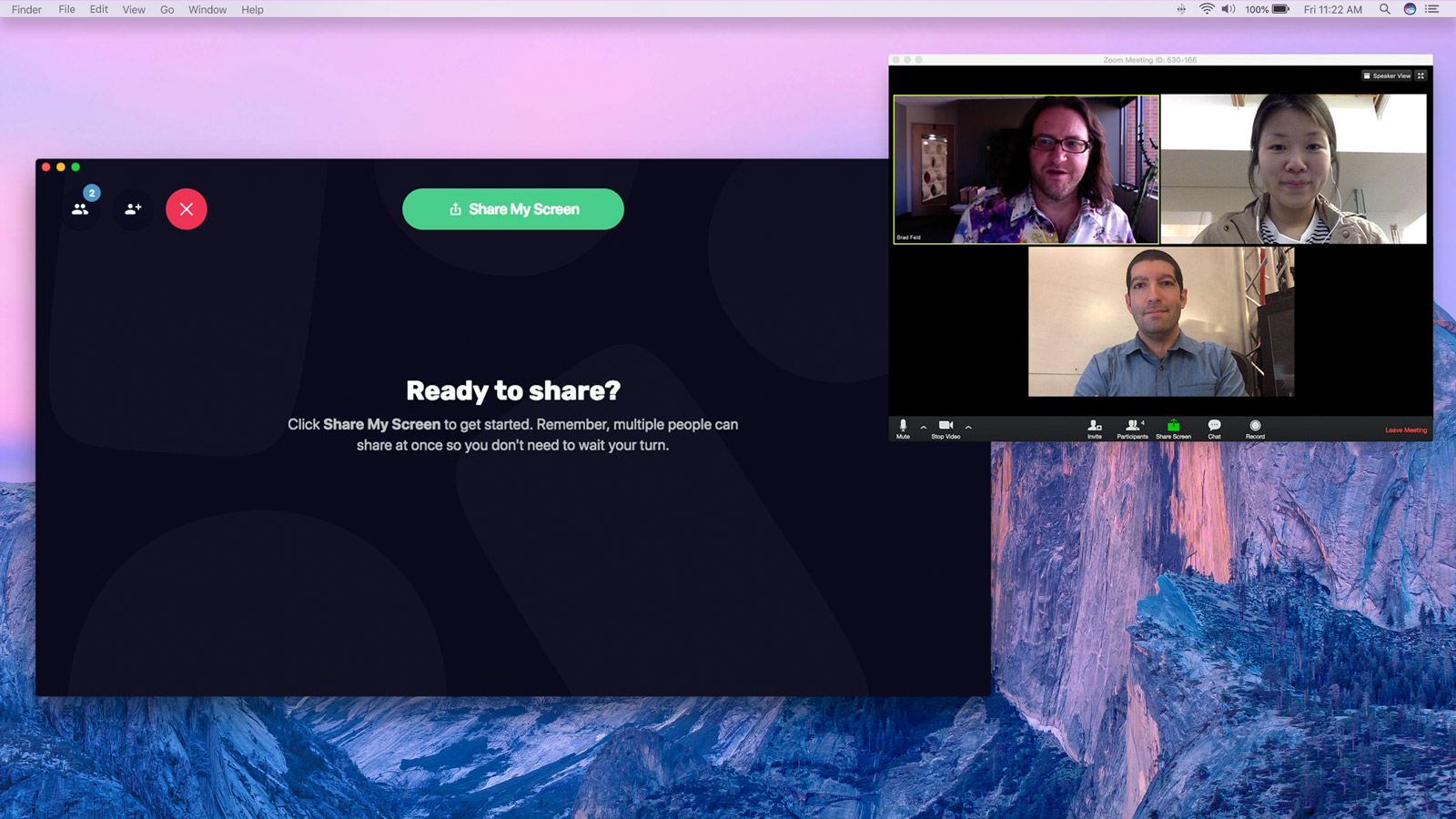This screenshot has width=1456, height=819.
Task: Click the volume icon in menu bar
Action: 1228,9
